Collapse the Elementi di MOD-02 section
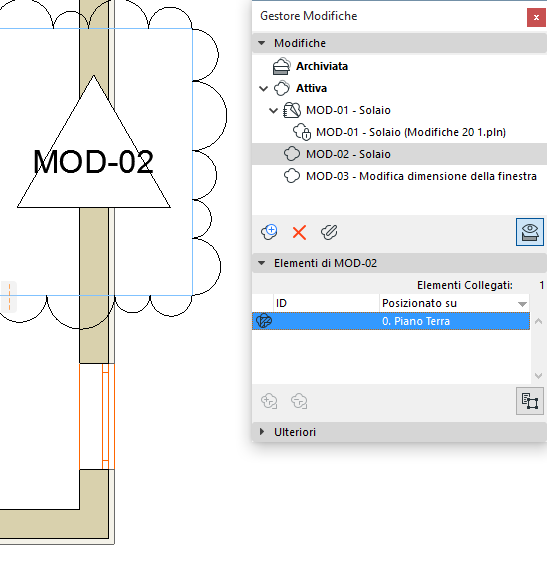Viewport: 547px width, 576px height. 262,263
